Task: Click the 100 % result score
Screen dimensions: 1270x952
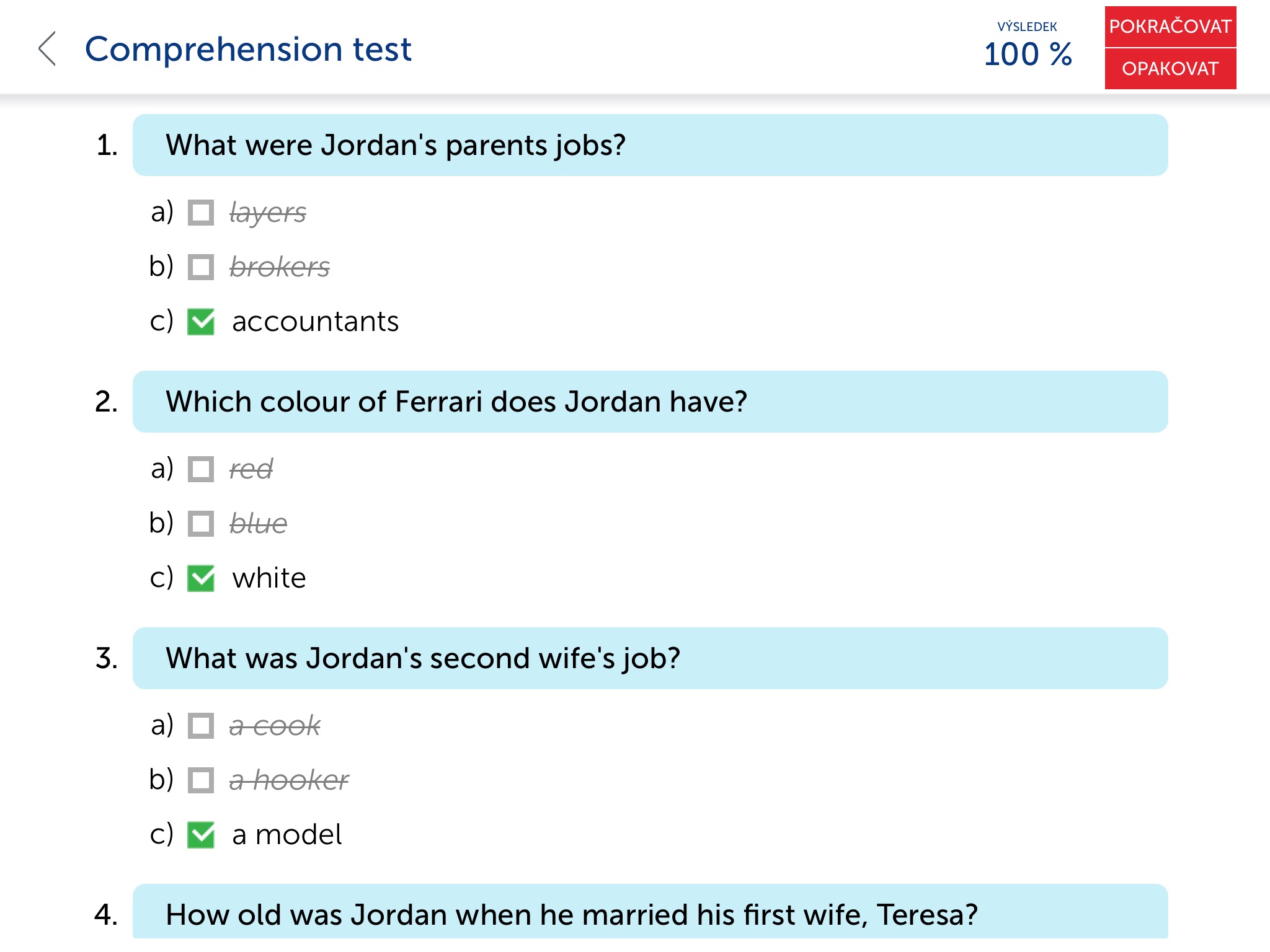Action: point(1028,54)
